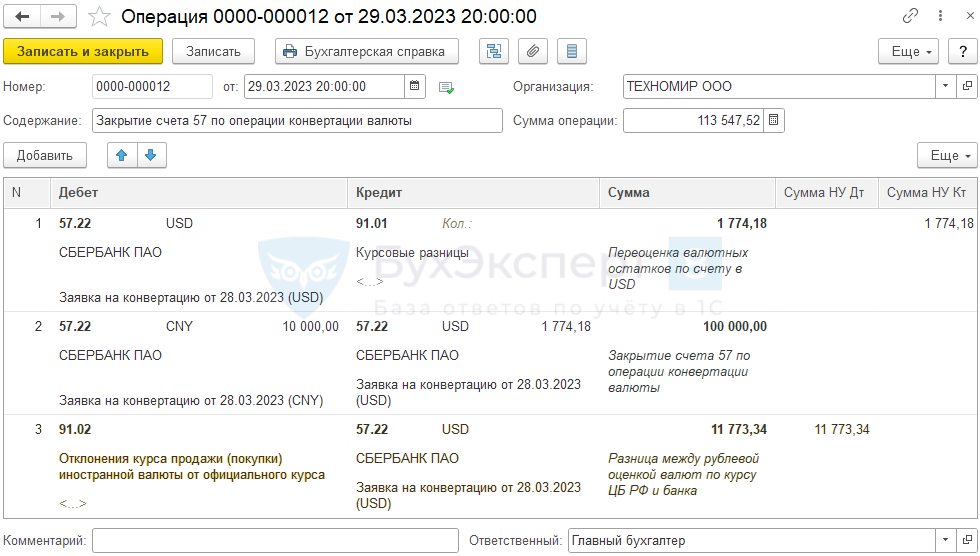
Task: Select the amount 100 000,00
Action: [734, 326]
